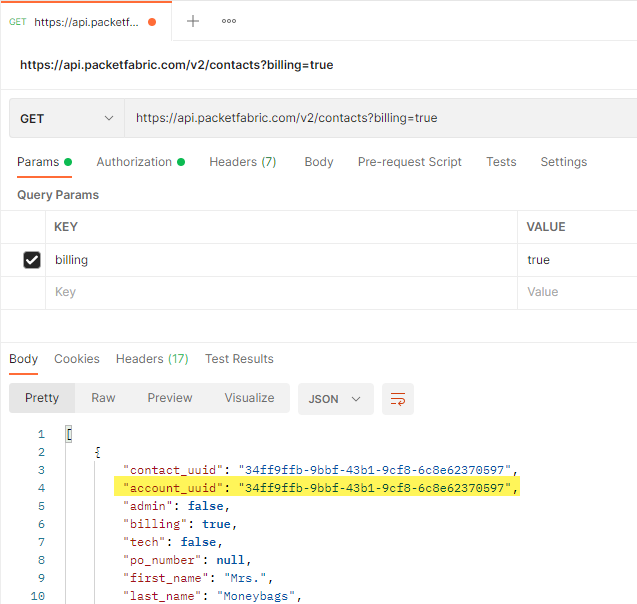Image resolution: width=637 pixels, height=604 pixels.
Task: Toggle the wrap lines icon in response
Action: click(x=397, y=398)
